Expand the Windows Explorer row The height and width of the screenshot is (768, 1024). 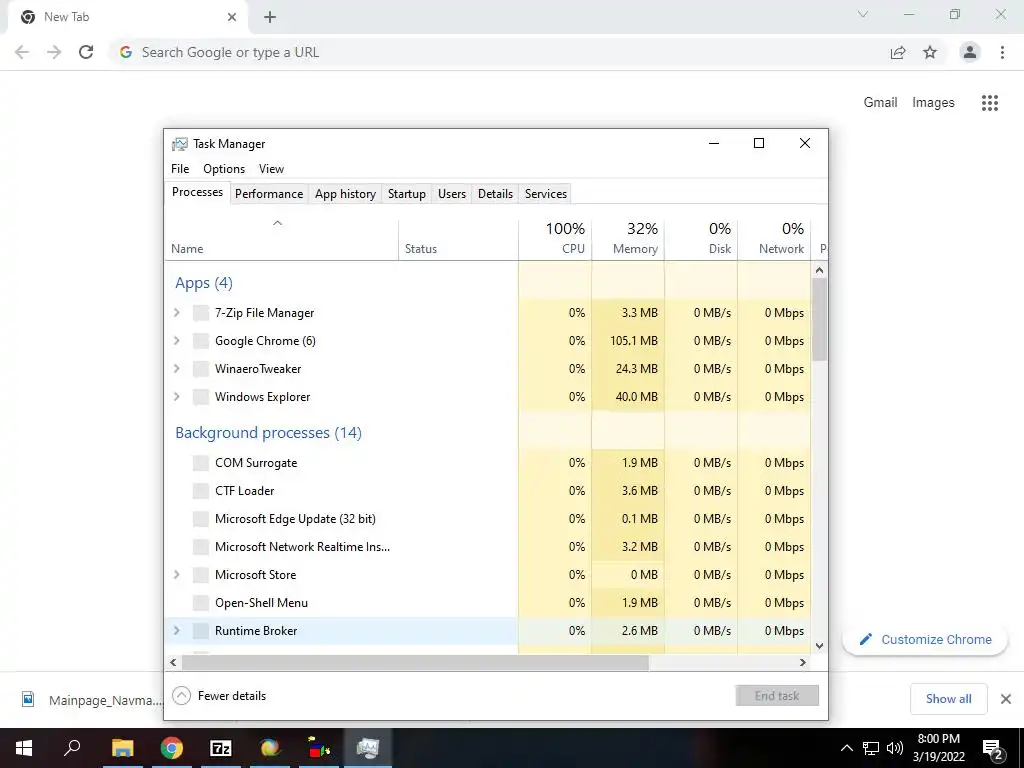pyautogui.click(x=176, y=397)
